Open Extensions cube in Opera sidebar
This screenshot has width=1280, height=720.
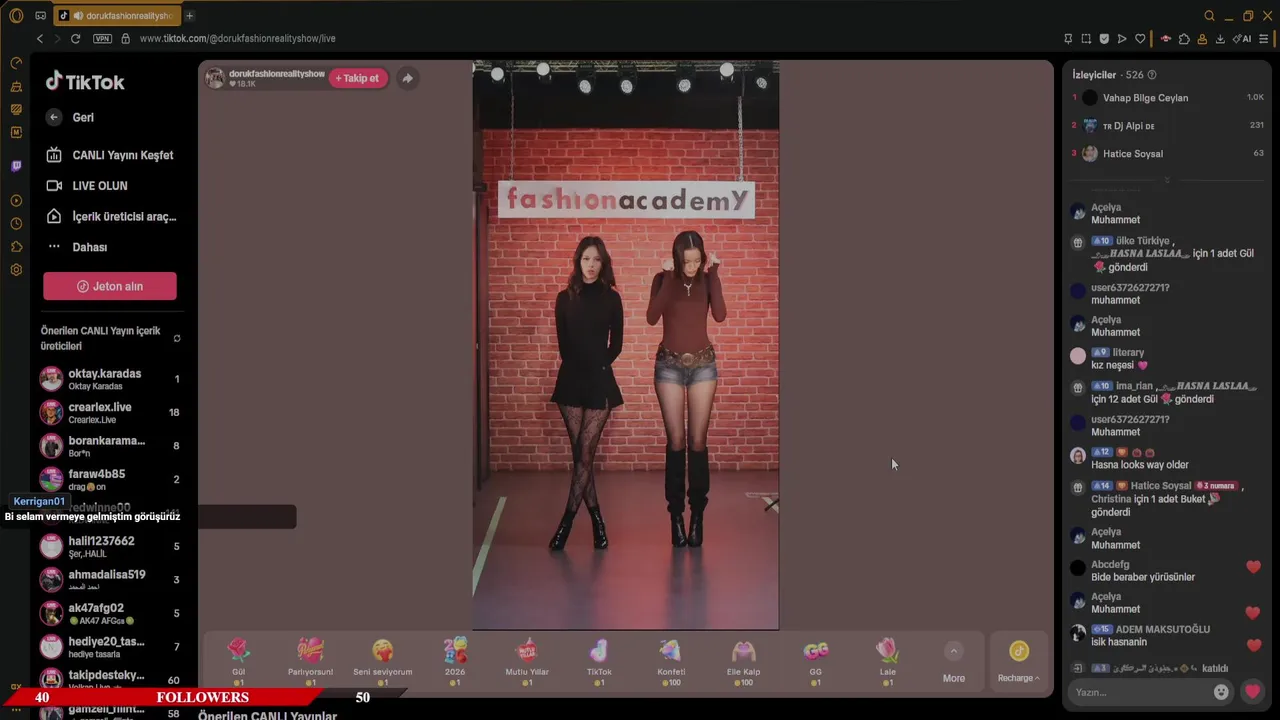(16, 247)
